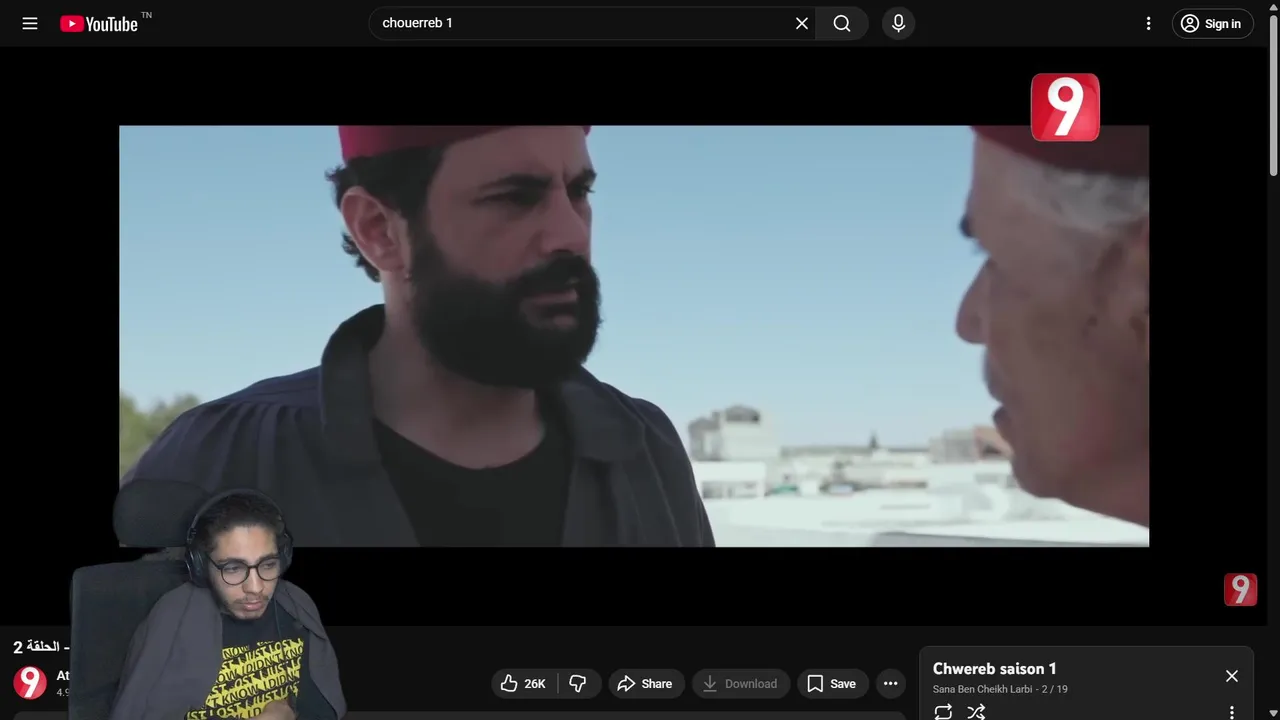Share the video
The width and height of the screenshot is (1280, 720).
click(645, 683)
